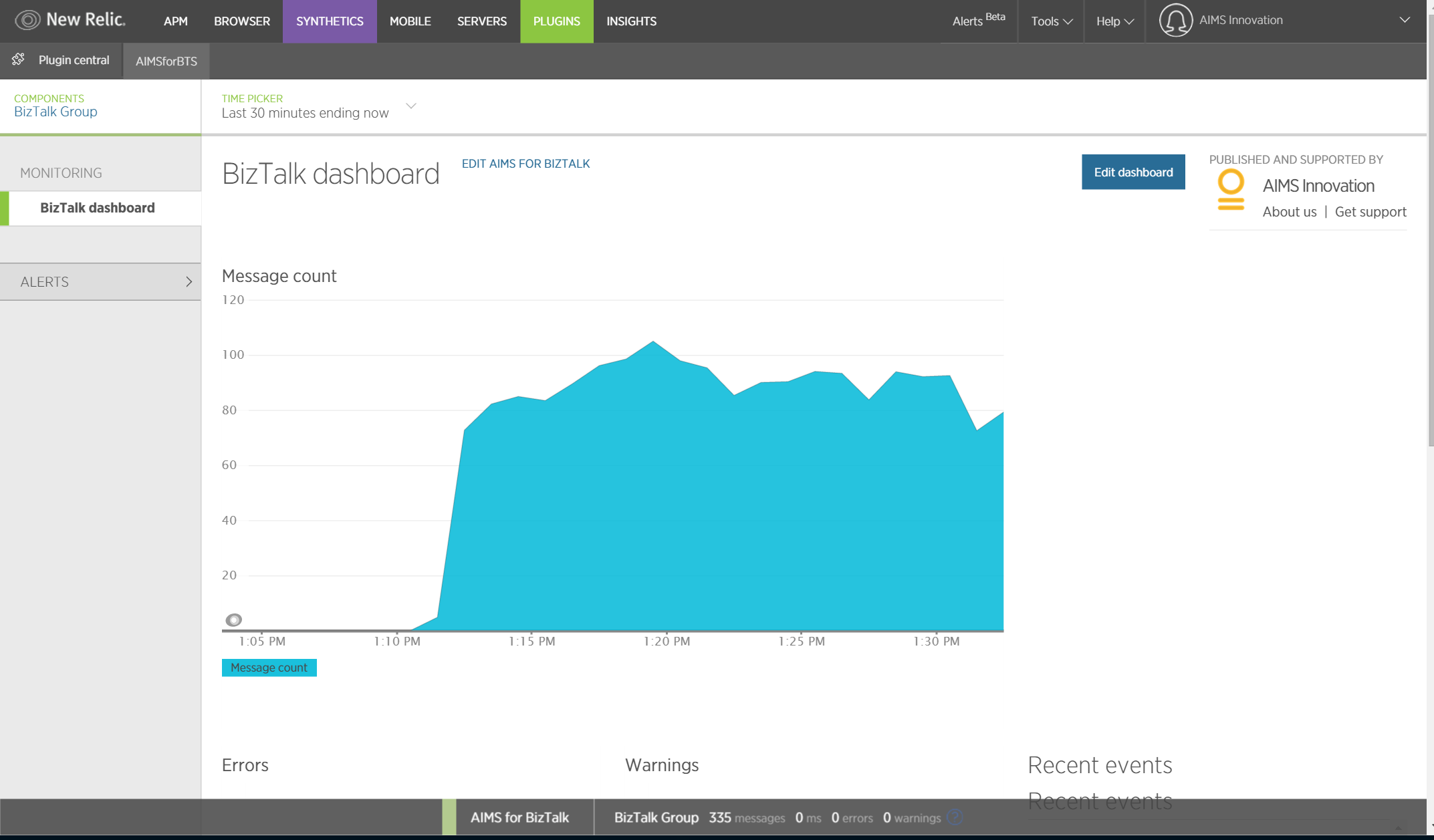Toggle the Message count legend series
The image size is (1434, 840).
point(269,668)
